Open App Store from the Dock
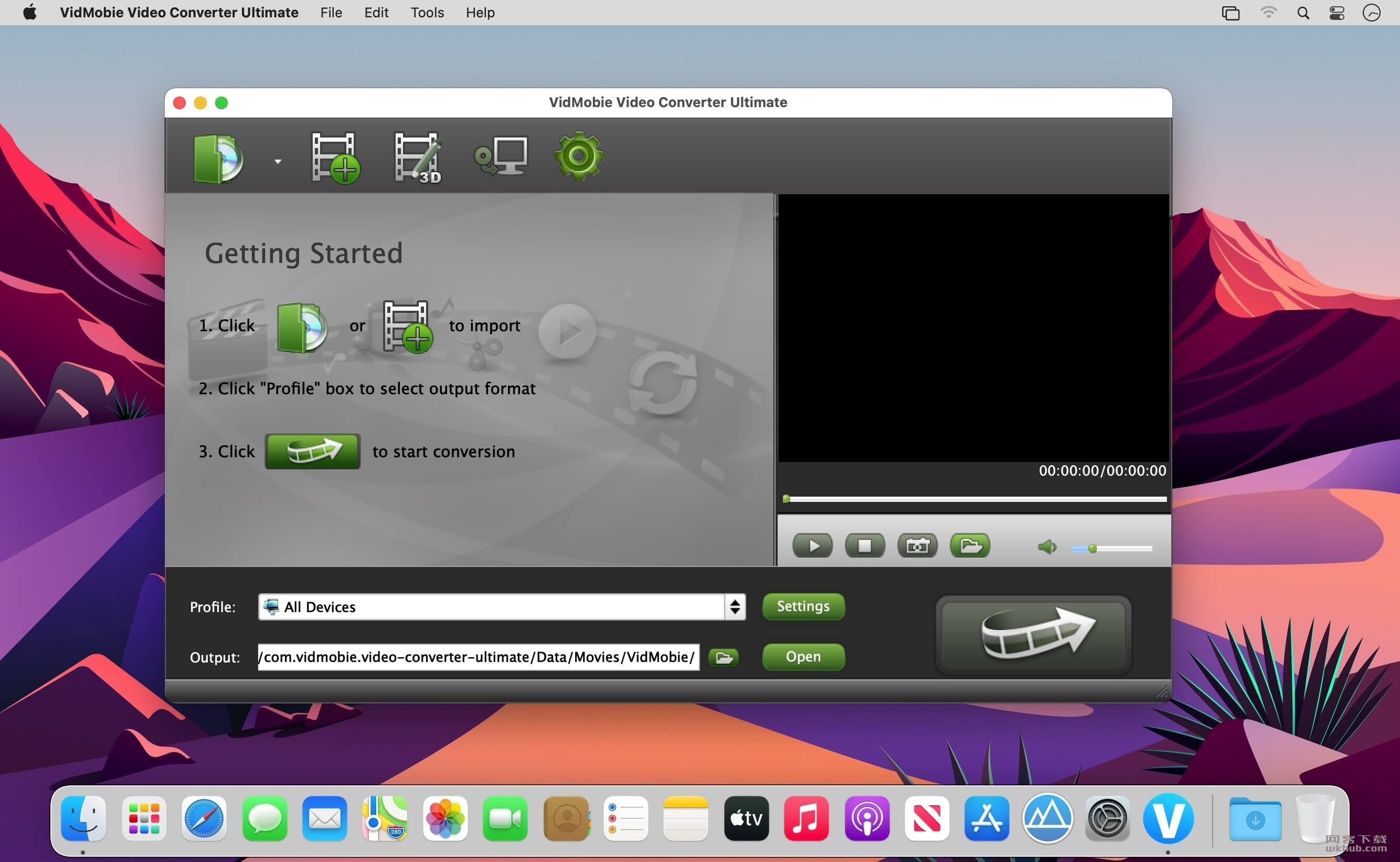 click(987, 818)
